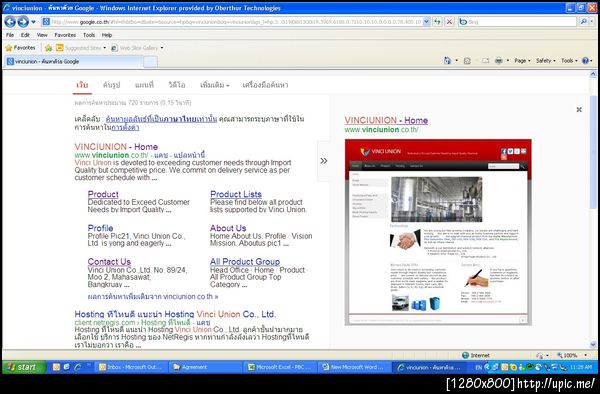Image resolution: width=600 pixels, height=394 pixels.
Task: Click Internet Explorer quick launch icon
Action: [78, 367]
